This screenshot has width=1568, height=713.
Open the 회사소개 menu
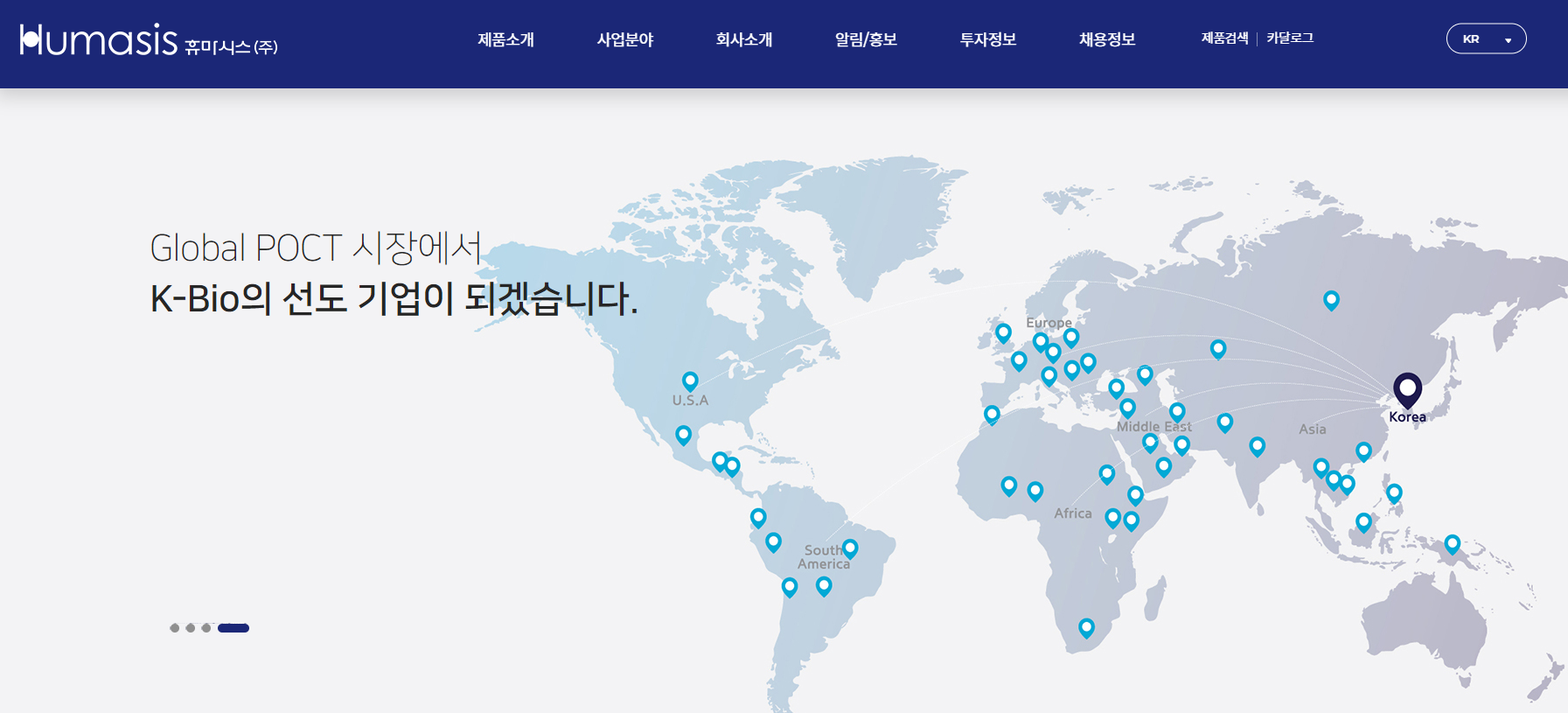(744, 39)
